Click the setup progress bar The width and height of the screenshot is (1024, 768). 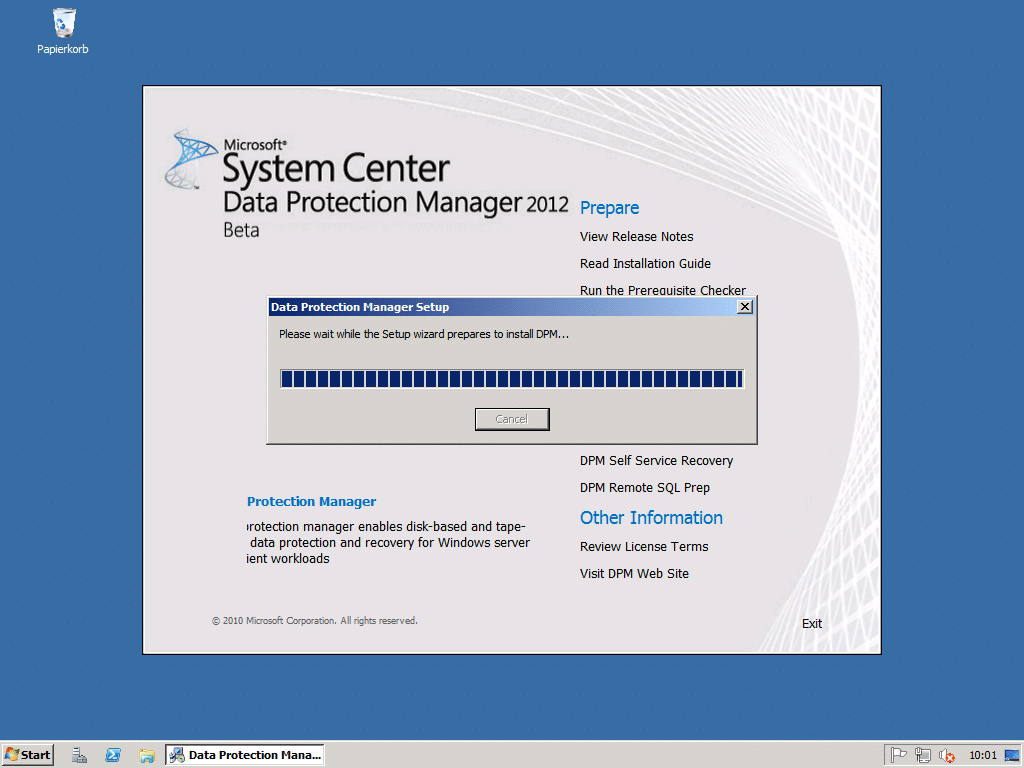coord(511,378)
